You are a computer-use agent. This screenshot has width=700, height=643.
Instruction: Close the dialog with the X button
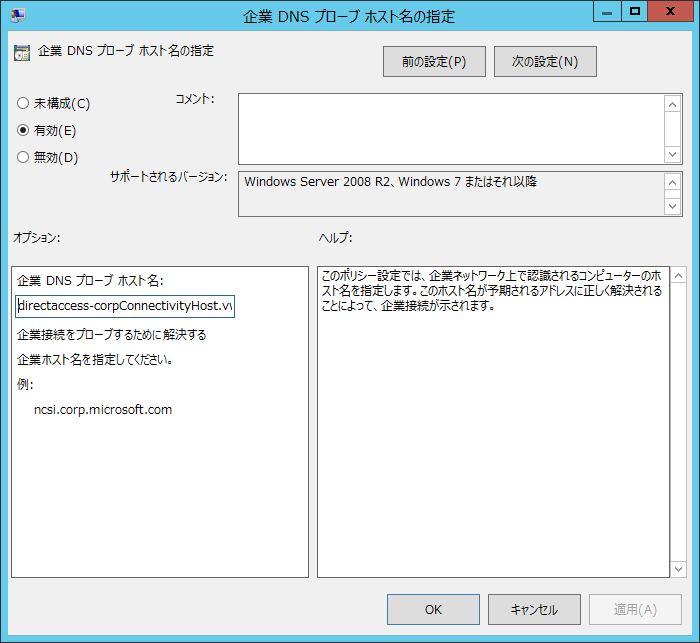(x=670, y=12)
